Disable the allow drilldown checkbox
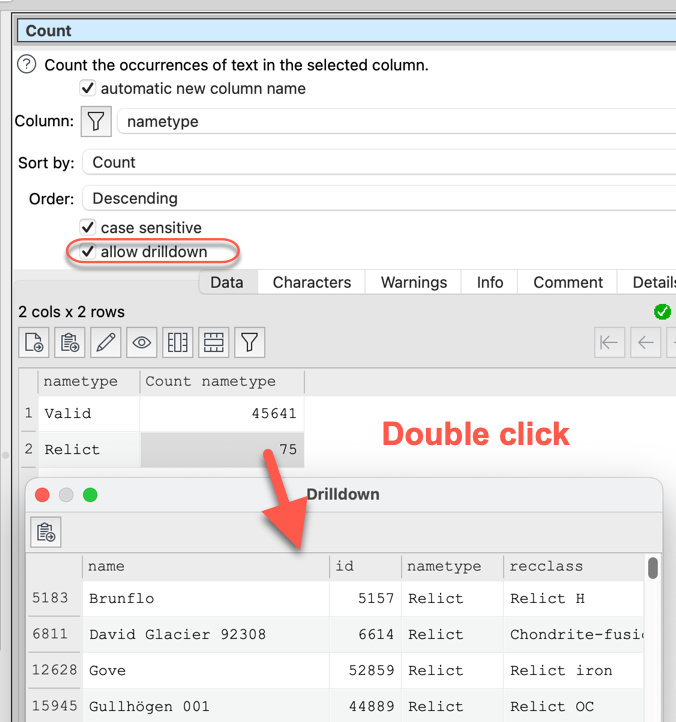The image size is (676, 722). click(88, 252)
